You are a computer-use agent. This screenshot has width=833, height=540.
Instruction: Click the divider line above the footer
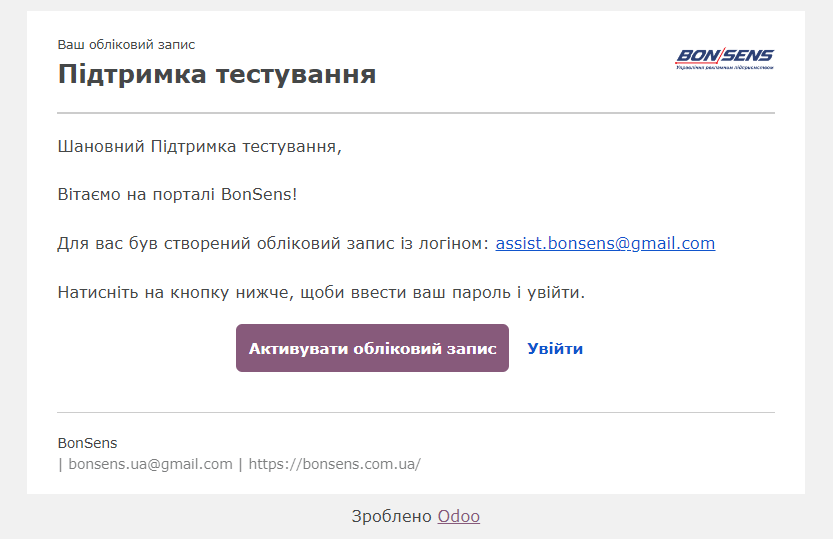click(415, 412)
